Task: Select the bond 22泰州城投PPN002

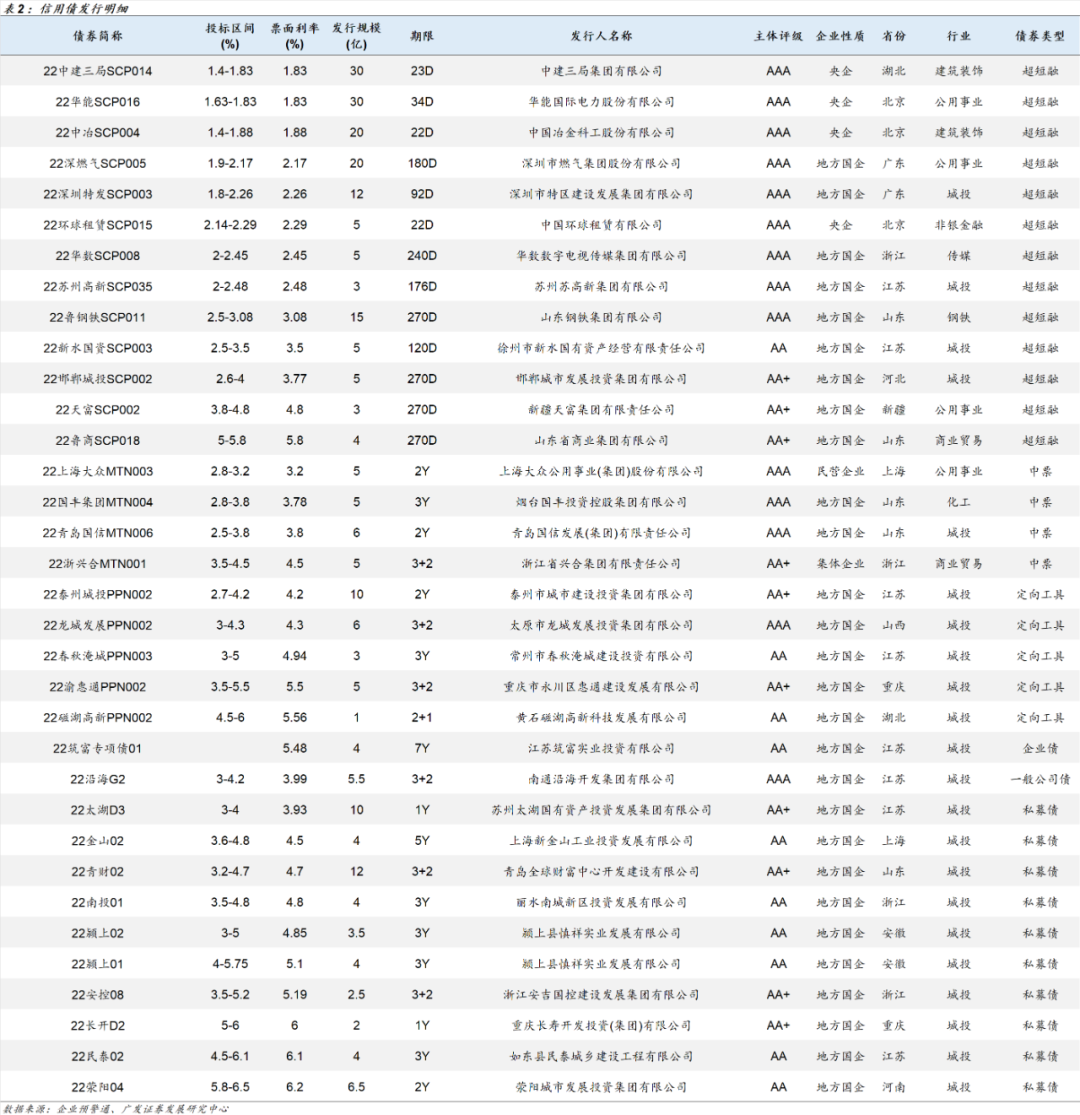Action: coord(97,594)
